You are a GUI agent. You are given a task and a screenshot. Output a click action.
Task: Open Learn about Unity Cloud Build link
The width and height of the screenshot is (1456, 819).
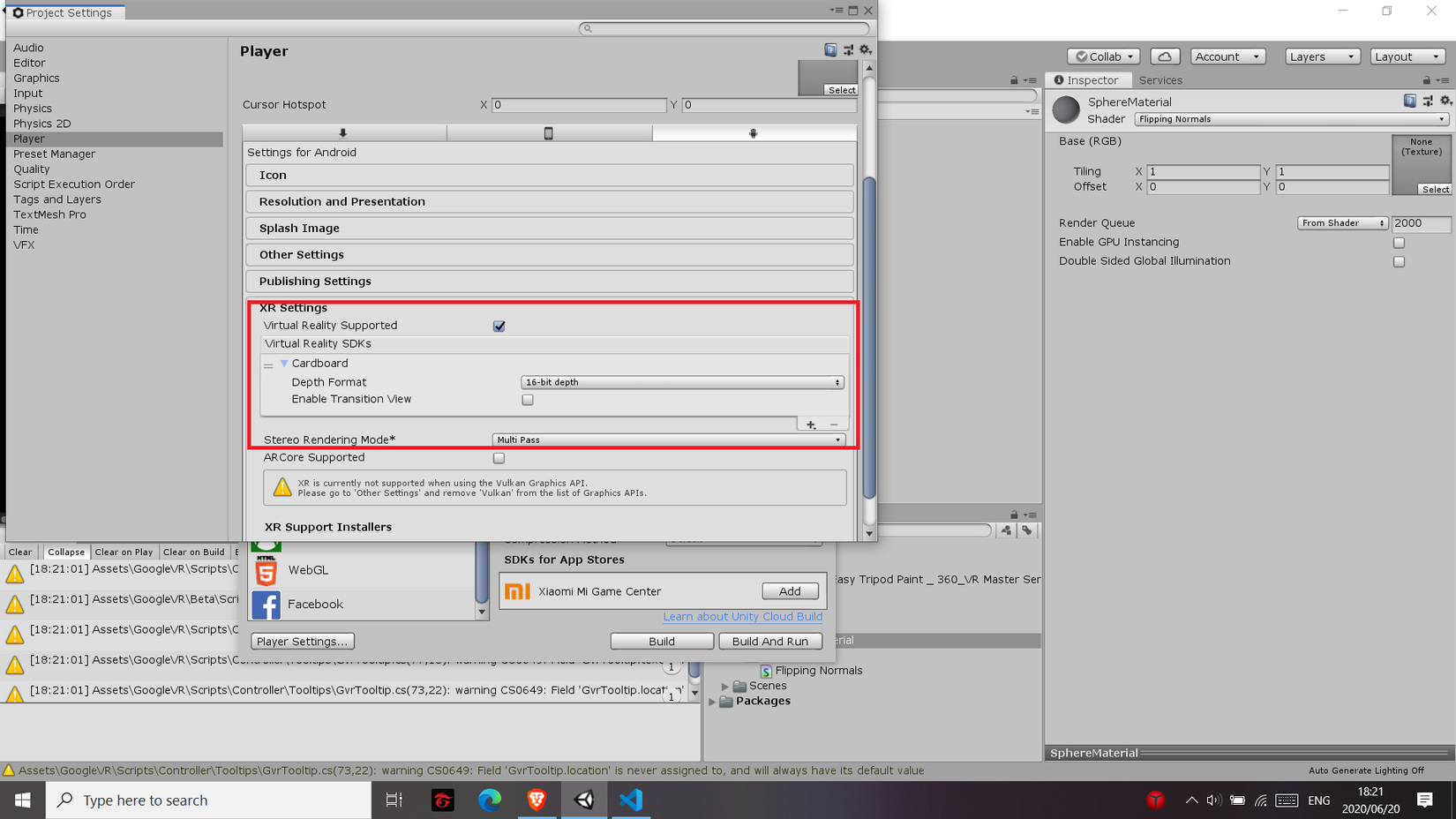coord(743,617)
